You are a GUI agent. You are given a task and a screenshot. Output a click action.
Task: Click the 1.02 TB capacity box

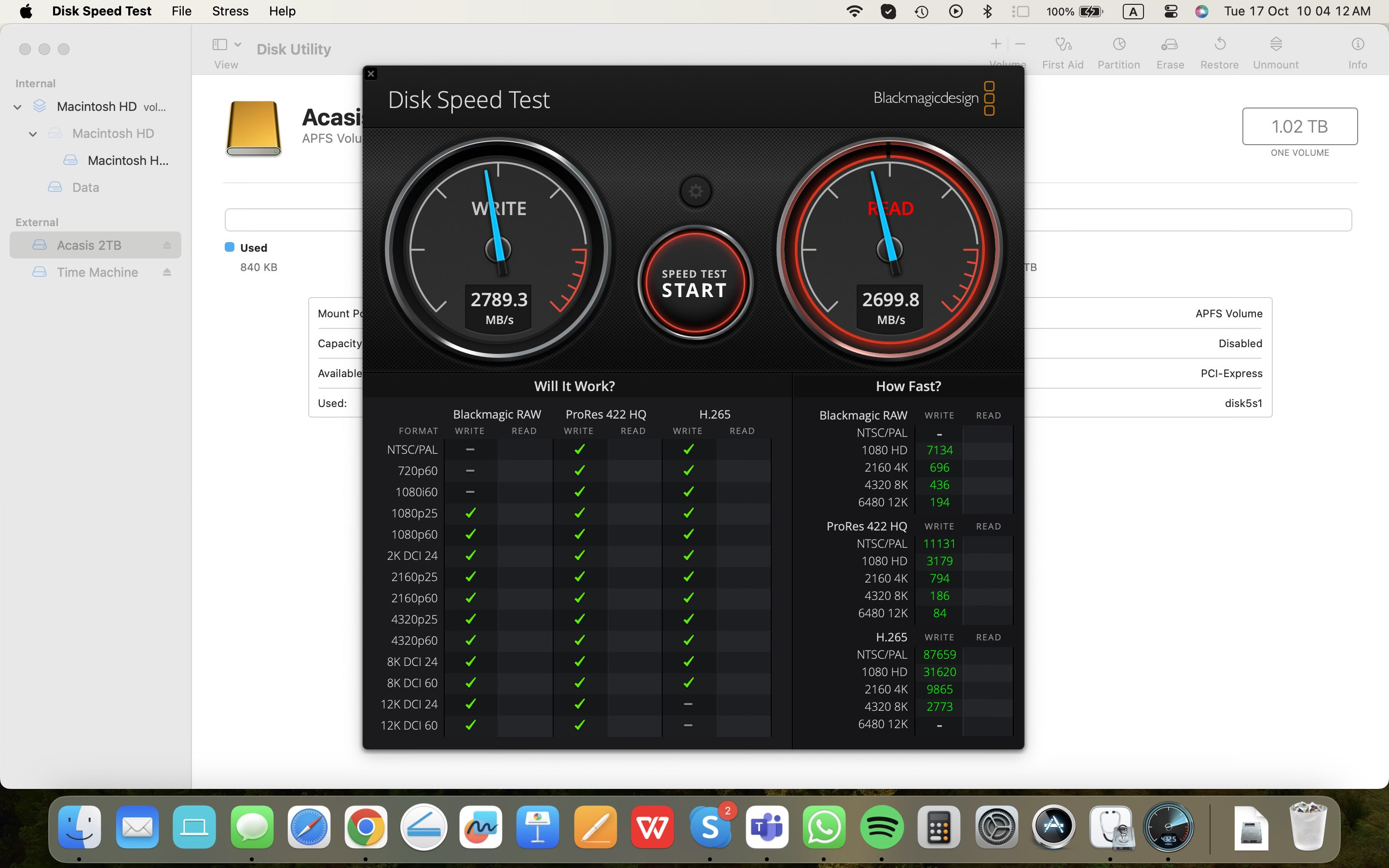pyautogui.click(x=1299, y=126)
